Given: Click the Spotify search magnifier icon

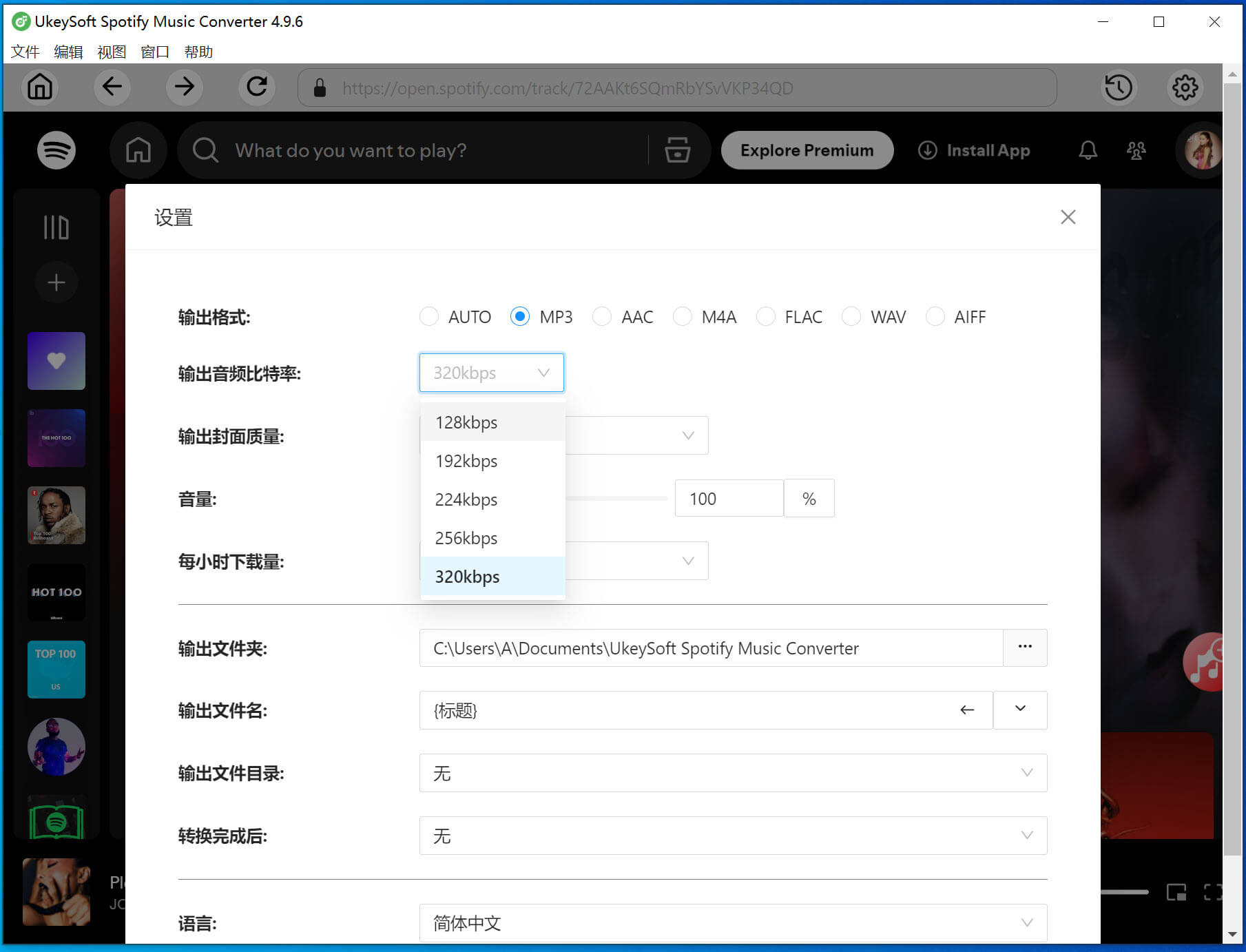Looking at the screenshot, I should [205, 150].
